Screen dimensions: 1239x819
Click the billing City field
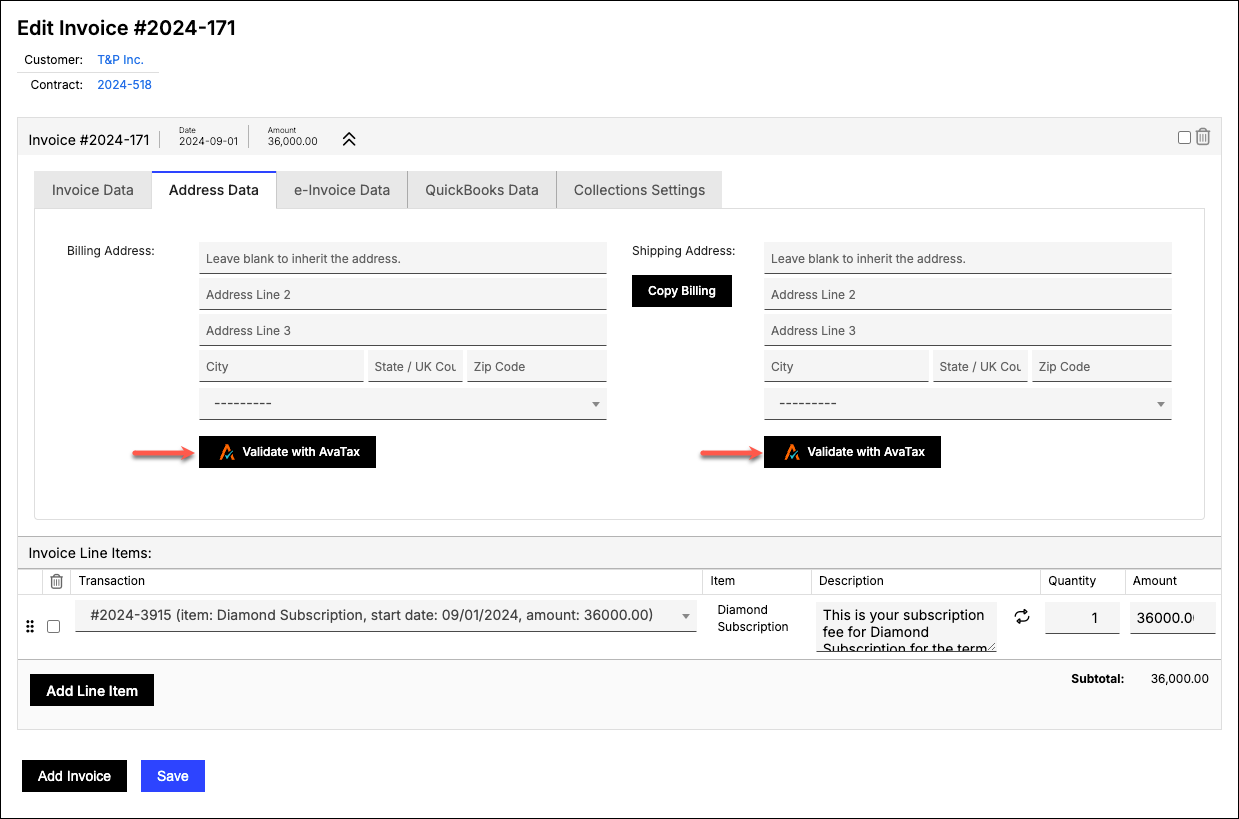coord(281,366)
